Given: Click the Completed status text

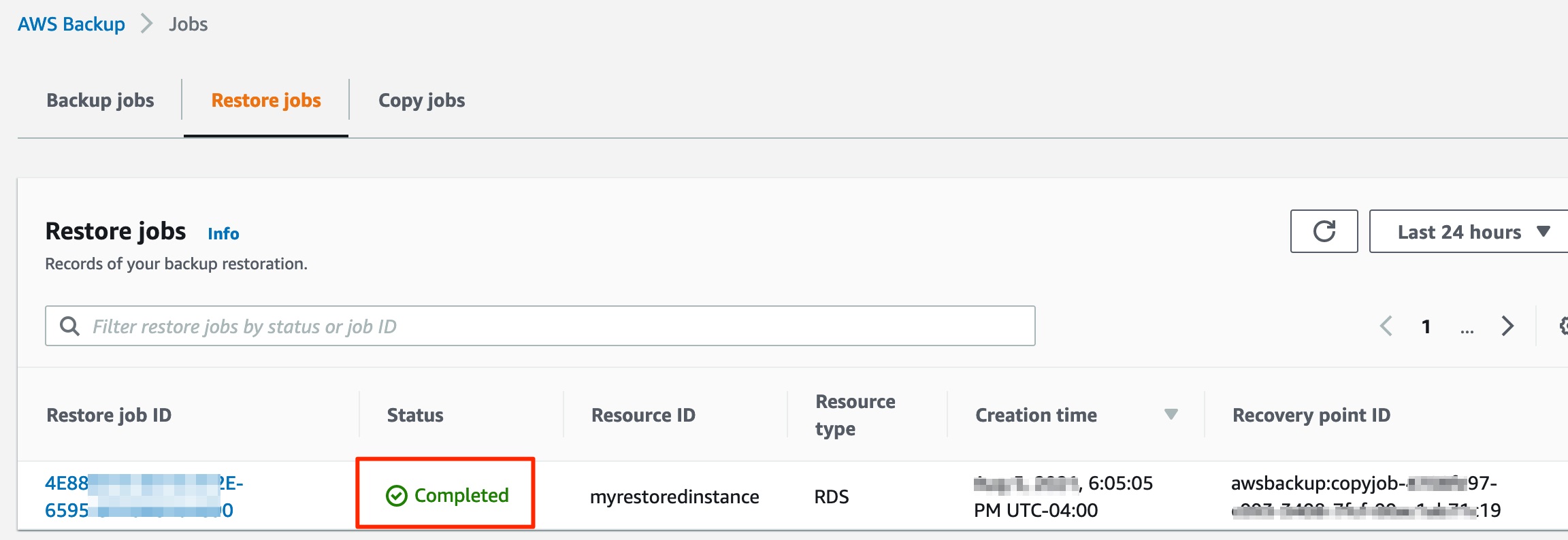Looking at the screenshot, I should tap(461, 495).
